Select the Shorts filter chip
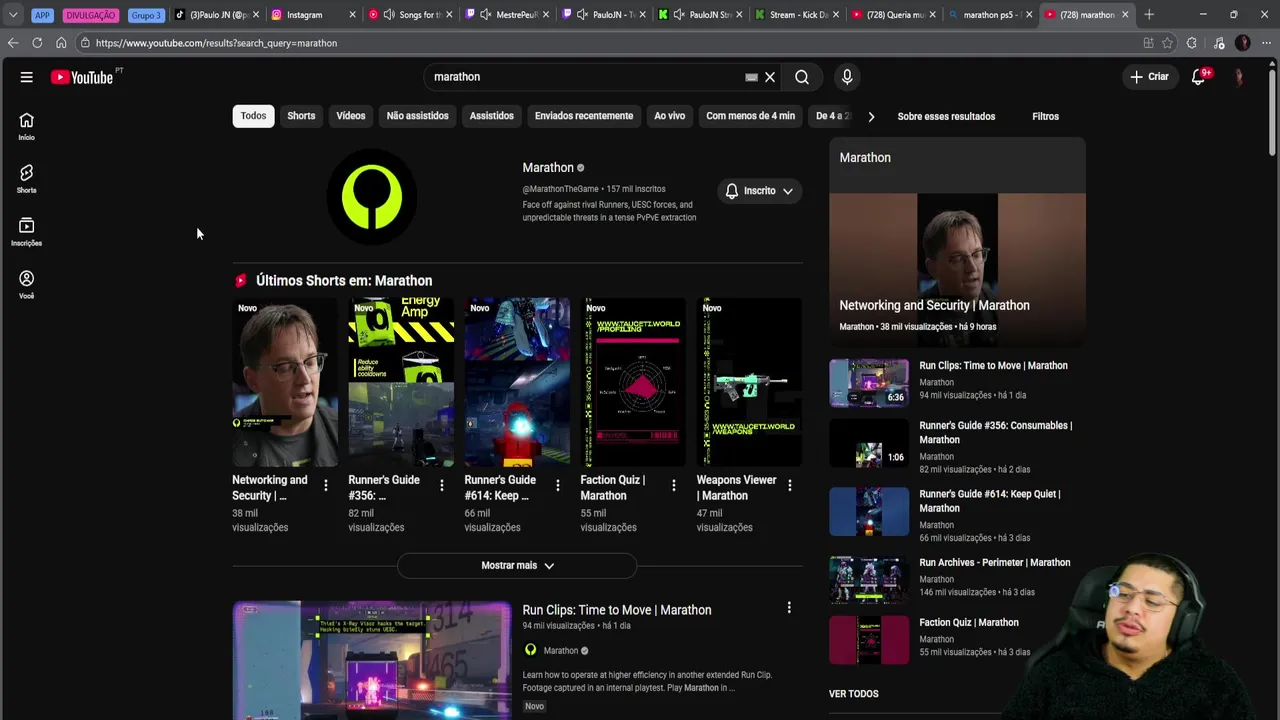The width and height of the screenshot is (1280, 720). click(x=301, y=116)
